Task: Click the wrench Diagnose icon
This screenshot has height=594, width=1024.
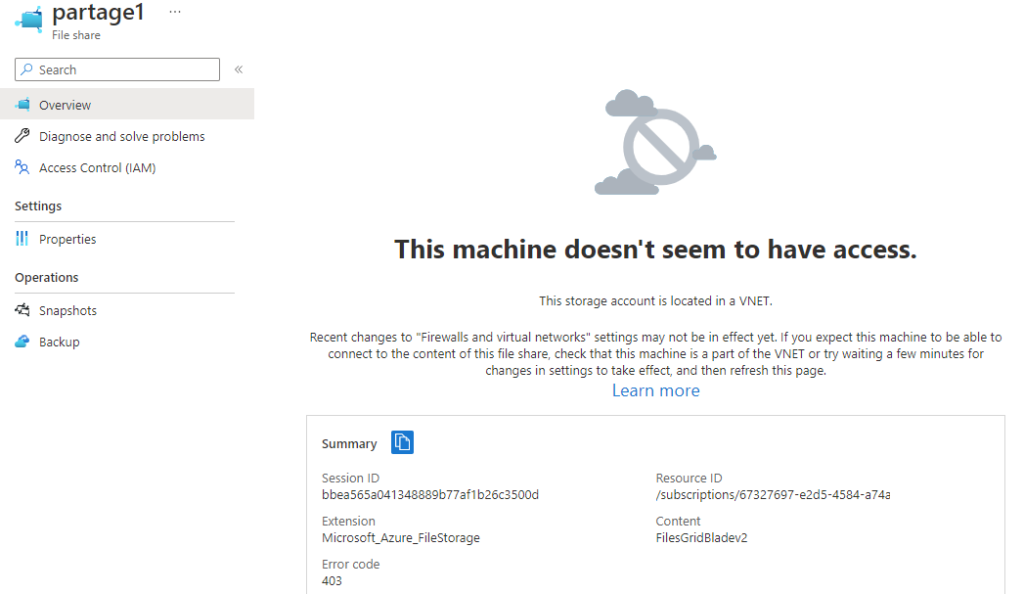Action: pos(22,136)
